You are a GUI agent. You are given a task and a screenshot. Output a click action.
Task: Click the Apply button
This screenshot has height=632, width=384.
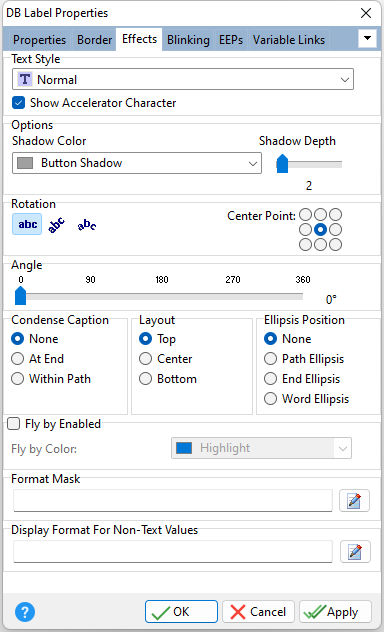(x=335, y=612)
